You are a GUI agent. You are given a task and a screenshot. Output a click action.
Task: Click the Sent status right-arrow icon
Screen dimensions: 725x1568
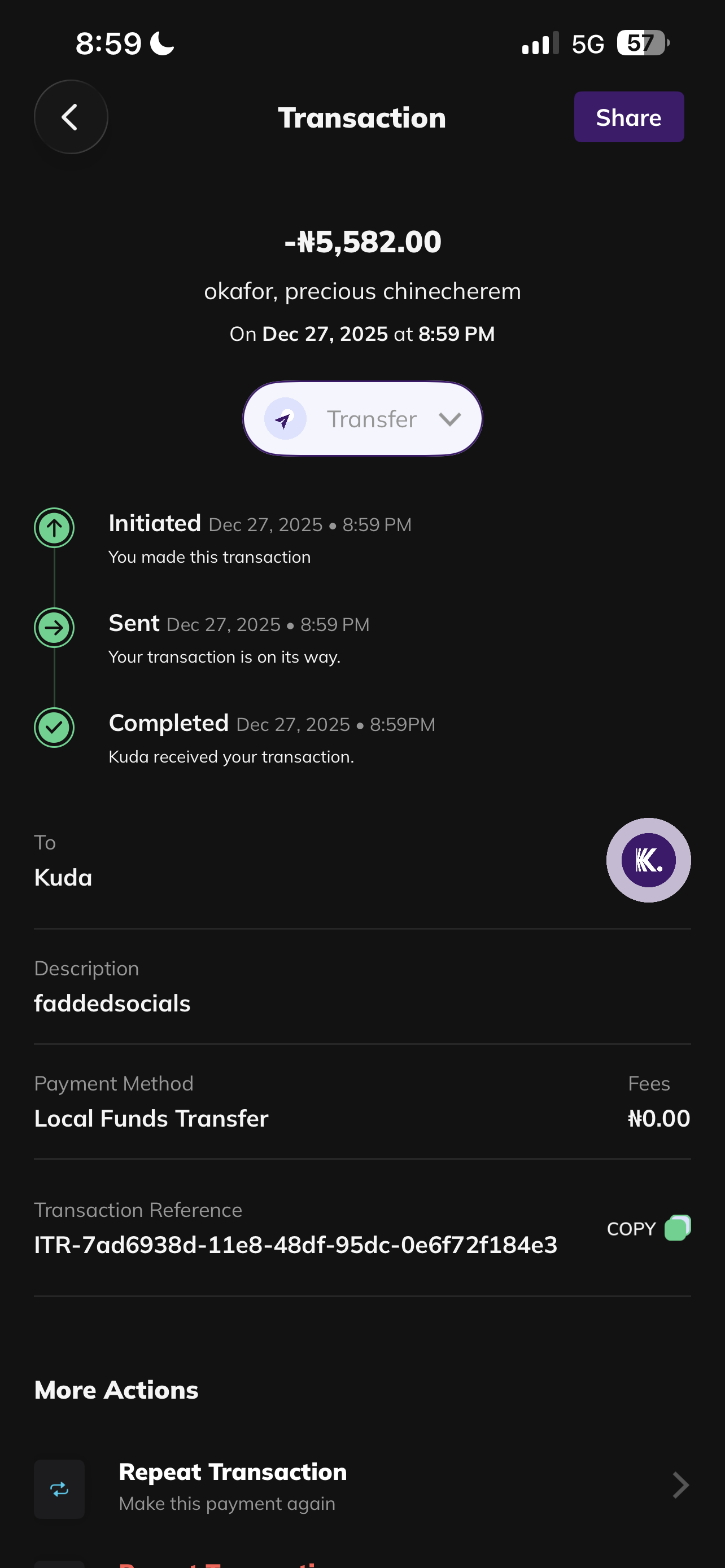point(54,628)
